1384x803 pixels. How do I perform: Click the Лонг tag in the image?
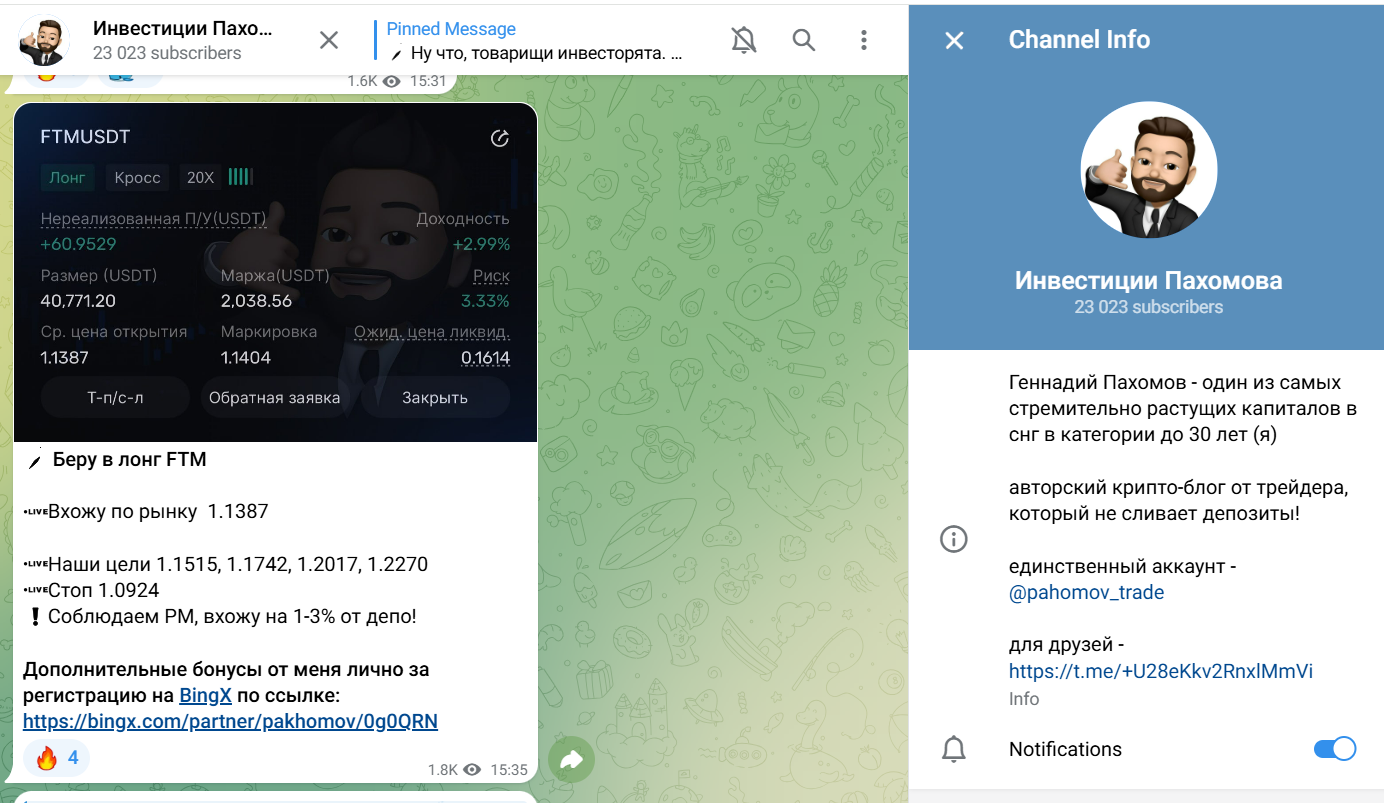click(x=68, y=177)
